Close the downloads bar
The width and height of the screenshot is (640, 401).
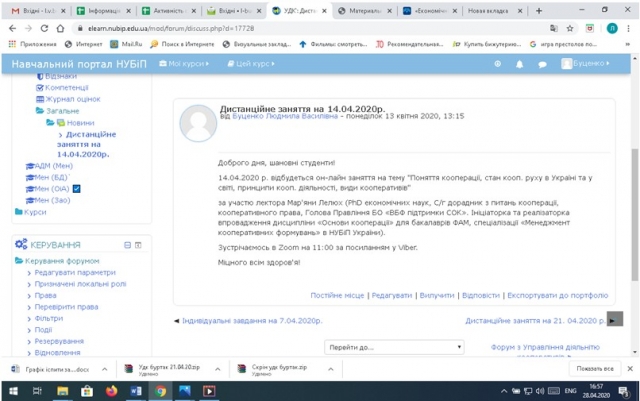[630, 369]
